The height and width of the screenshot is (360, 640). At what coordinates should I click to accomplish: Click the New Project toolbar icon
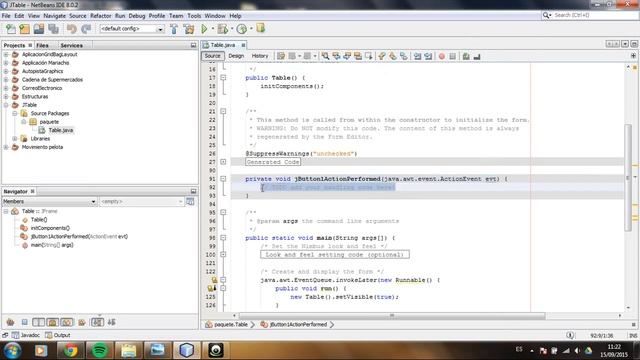pos(24,29)
